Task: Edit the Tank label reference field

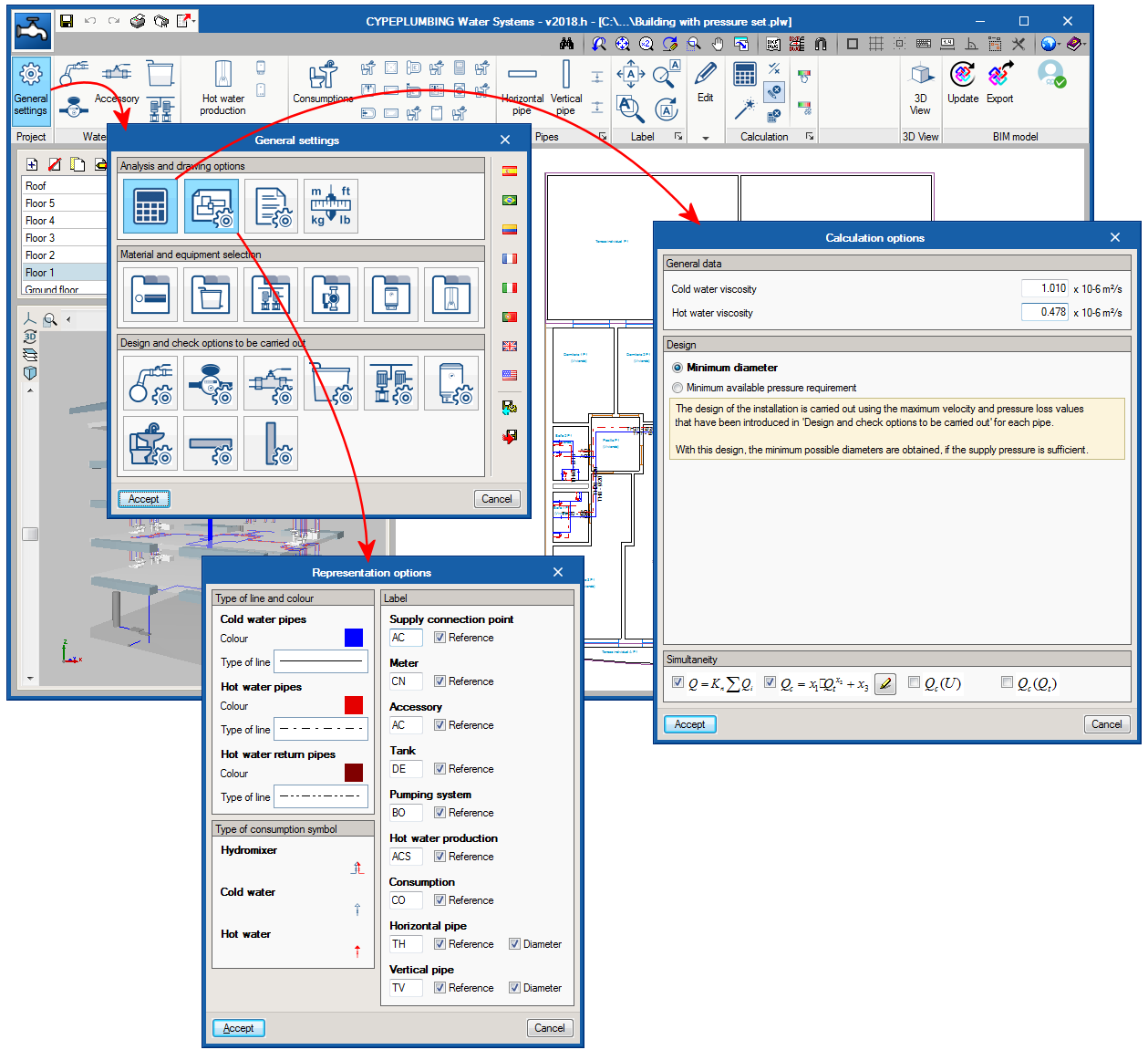Action: tap(406, 769)
